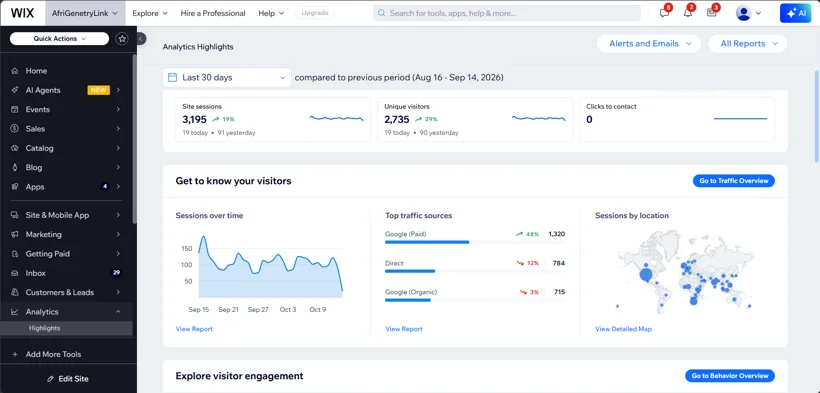This screenshot has height=393, width=820.
Task: Click the Blog pen icon
Action: [15, 167]
